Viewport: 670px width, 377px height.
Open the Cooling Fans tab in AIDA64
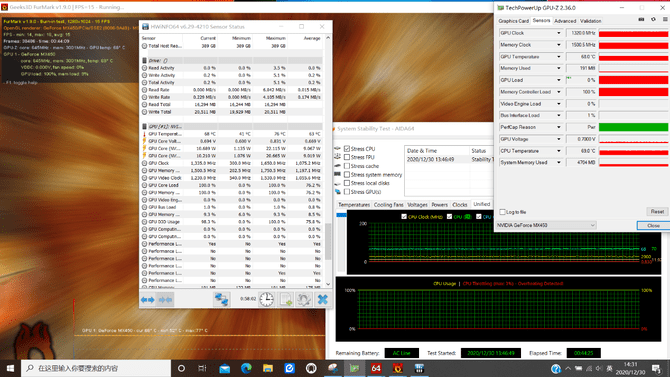pos(388,205)
